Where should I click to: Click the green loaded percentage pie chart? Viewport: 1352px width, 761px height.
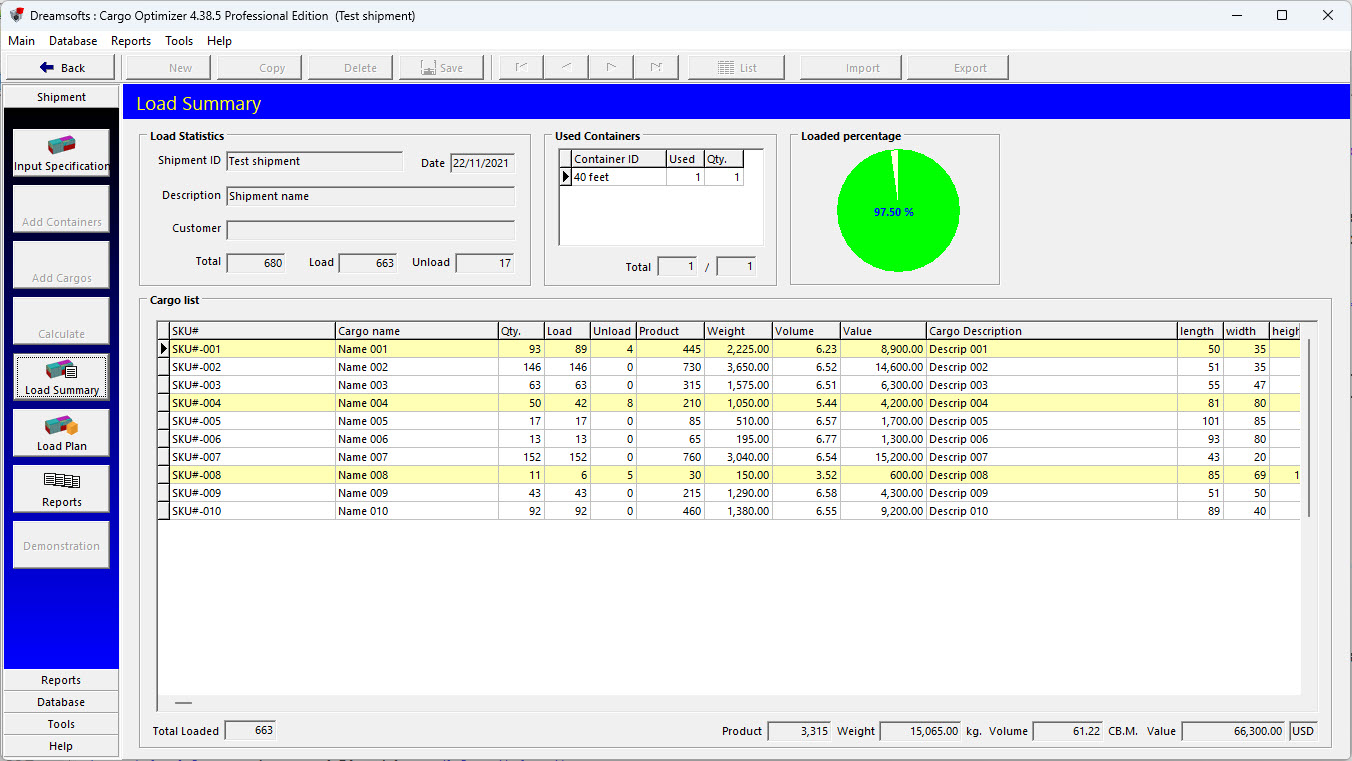tap(898, 211)
